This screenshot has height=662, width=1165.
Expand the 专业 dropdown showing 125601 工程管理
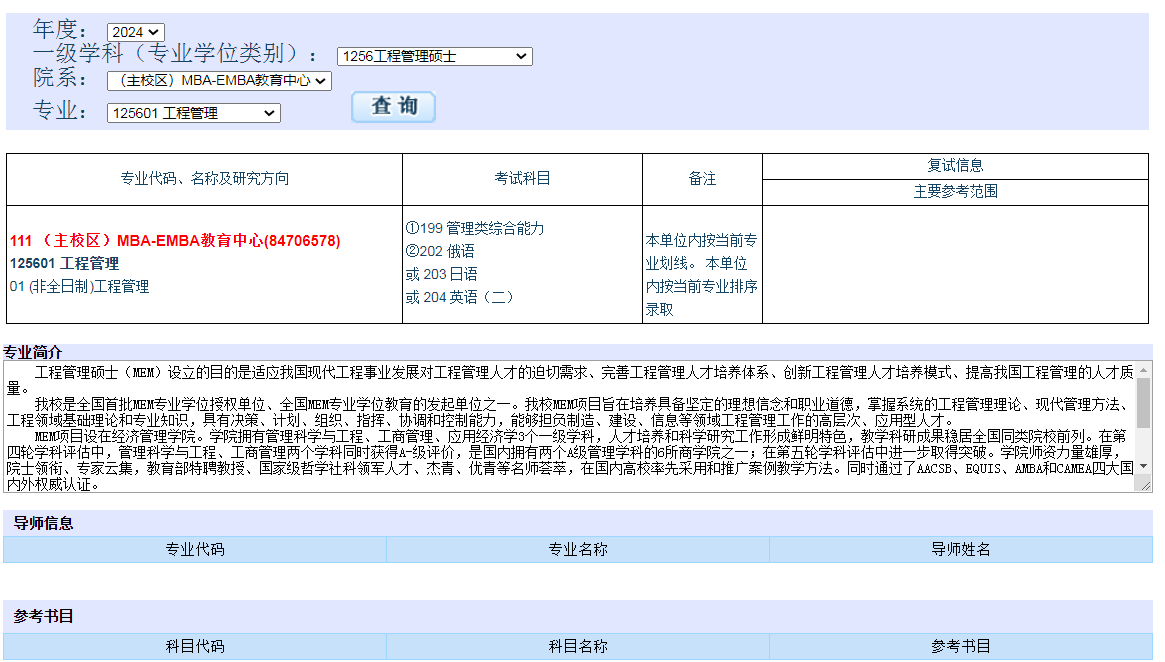[x=193, y=114]
